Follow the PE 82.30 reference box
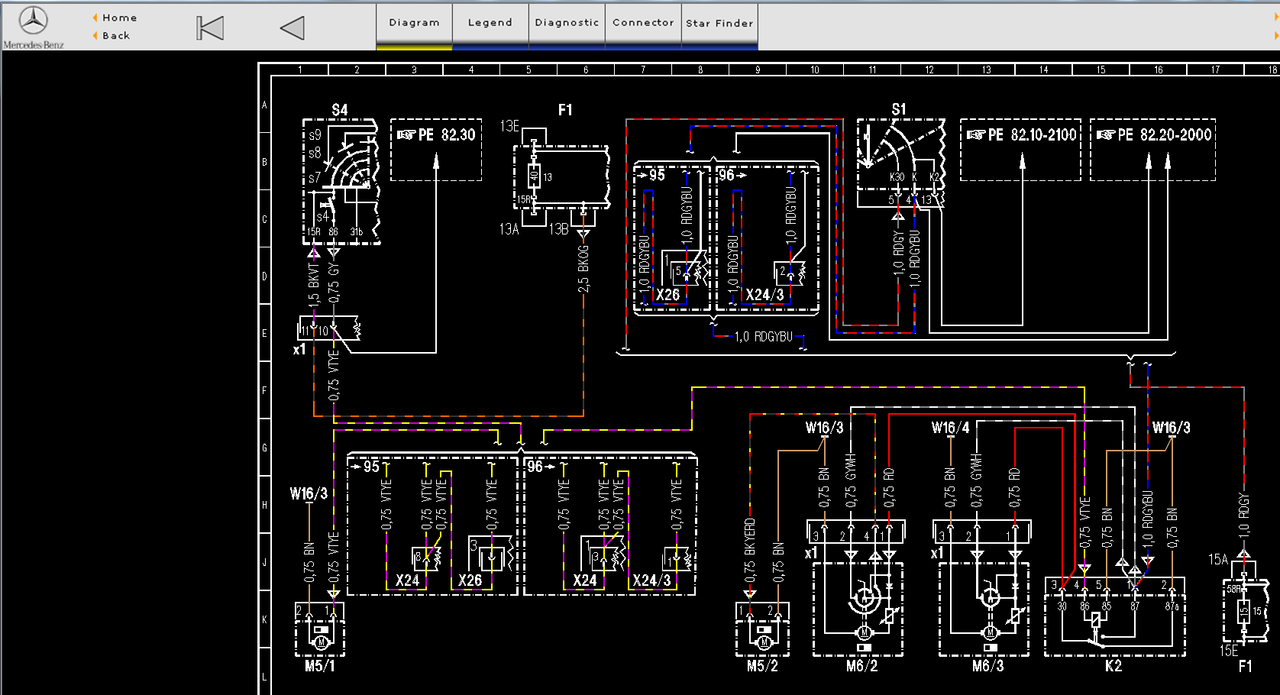 point(437,150)
